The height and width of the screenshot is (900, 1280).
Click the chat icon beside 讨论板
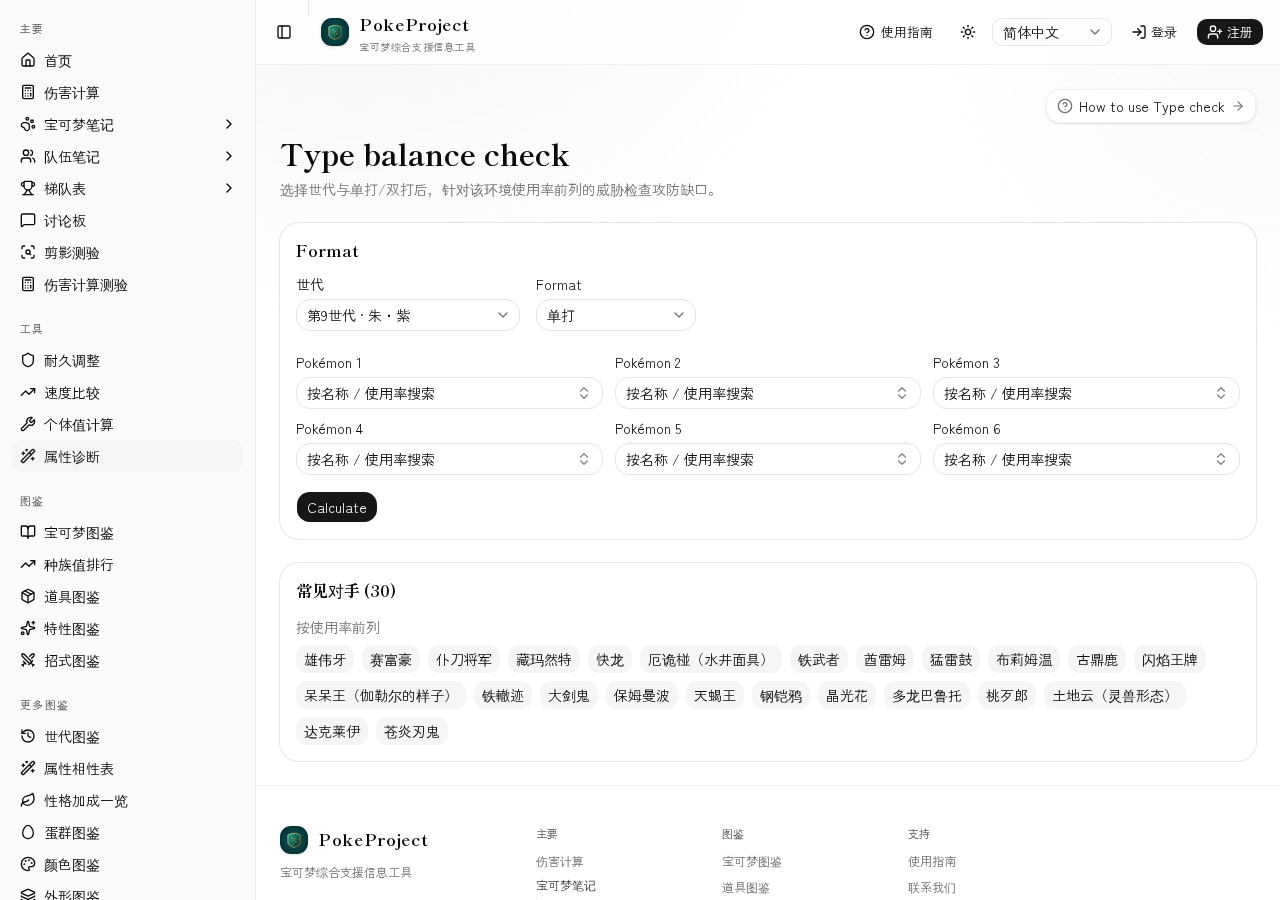click(28, 220)
